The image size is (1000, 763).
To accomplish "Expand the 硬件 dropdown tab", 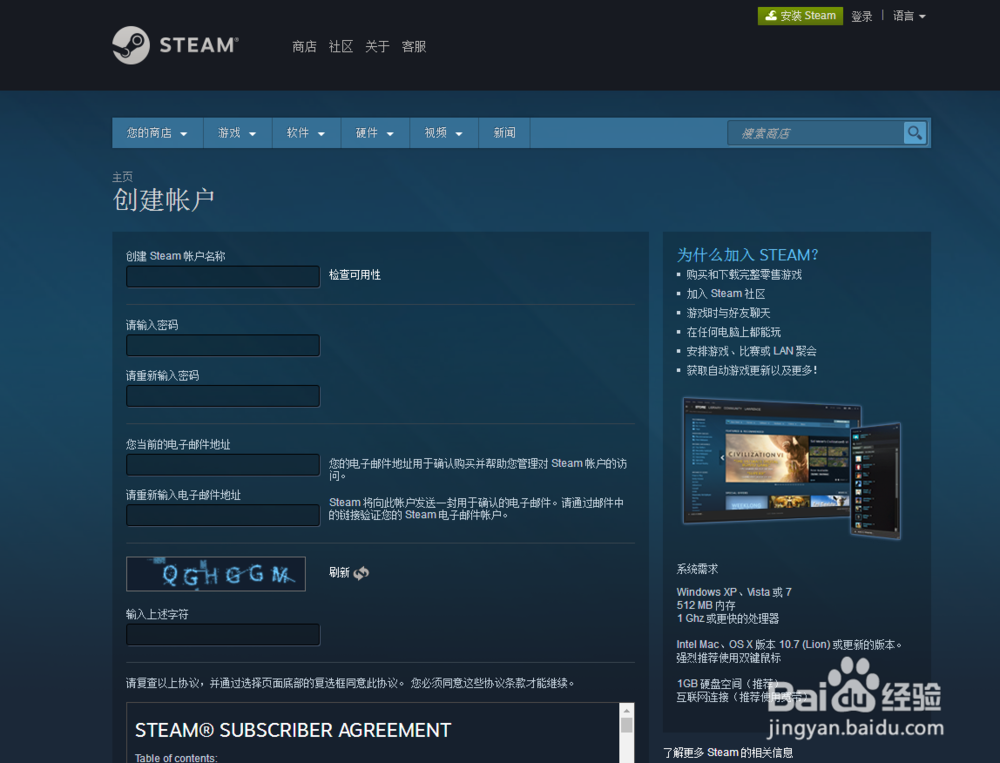I will click(375, 133).
